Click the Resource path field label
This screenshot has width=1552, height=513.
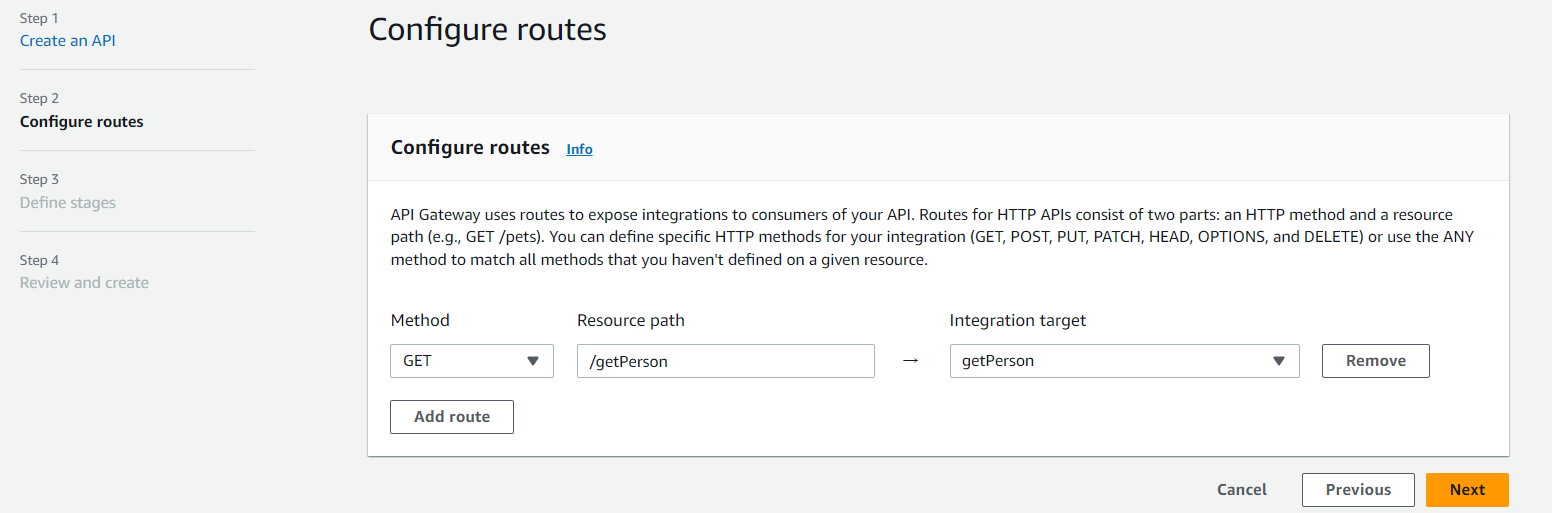tap(631, 321)
